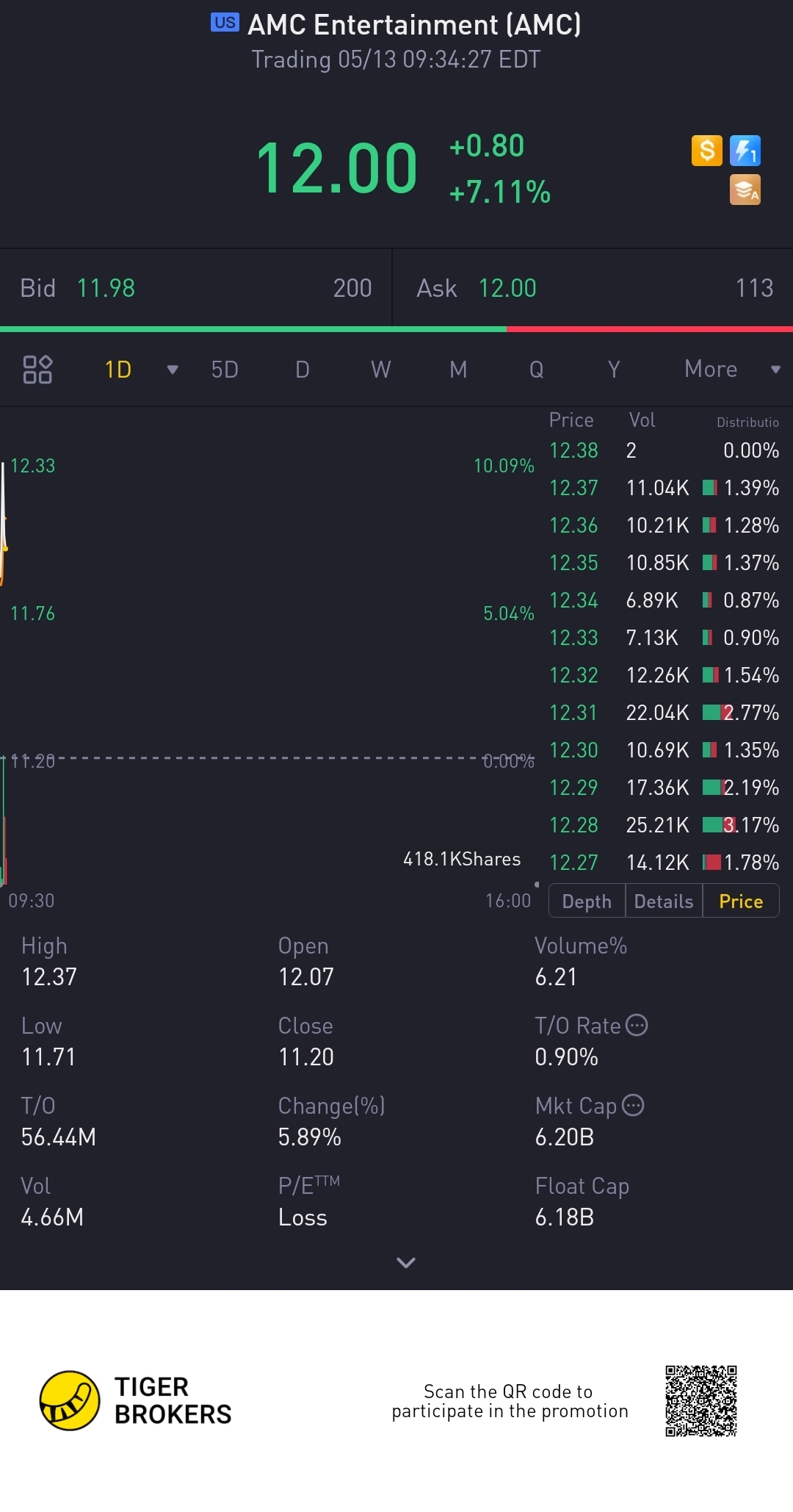Screen dimensions: 793x1512
Task: Tap the Volume% value 6.21
Action: [x=556, y=977]
